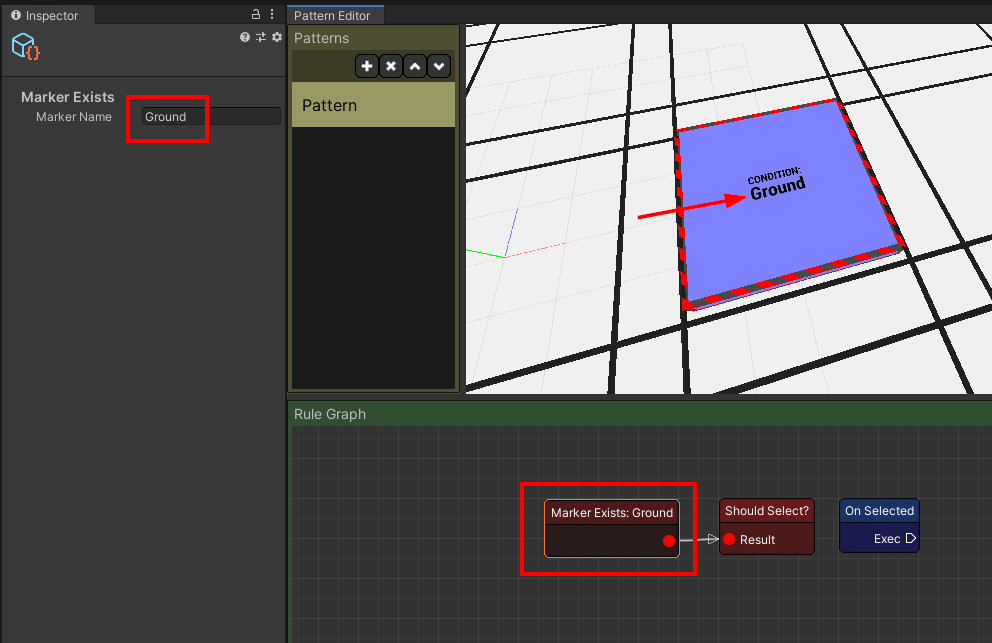This screenshot has height=643, width=992.
Task: Add a new pattern with the plus button
Action: click(x=367, y=66)
